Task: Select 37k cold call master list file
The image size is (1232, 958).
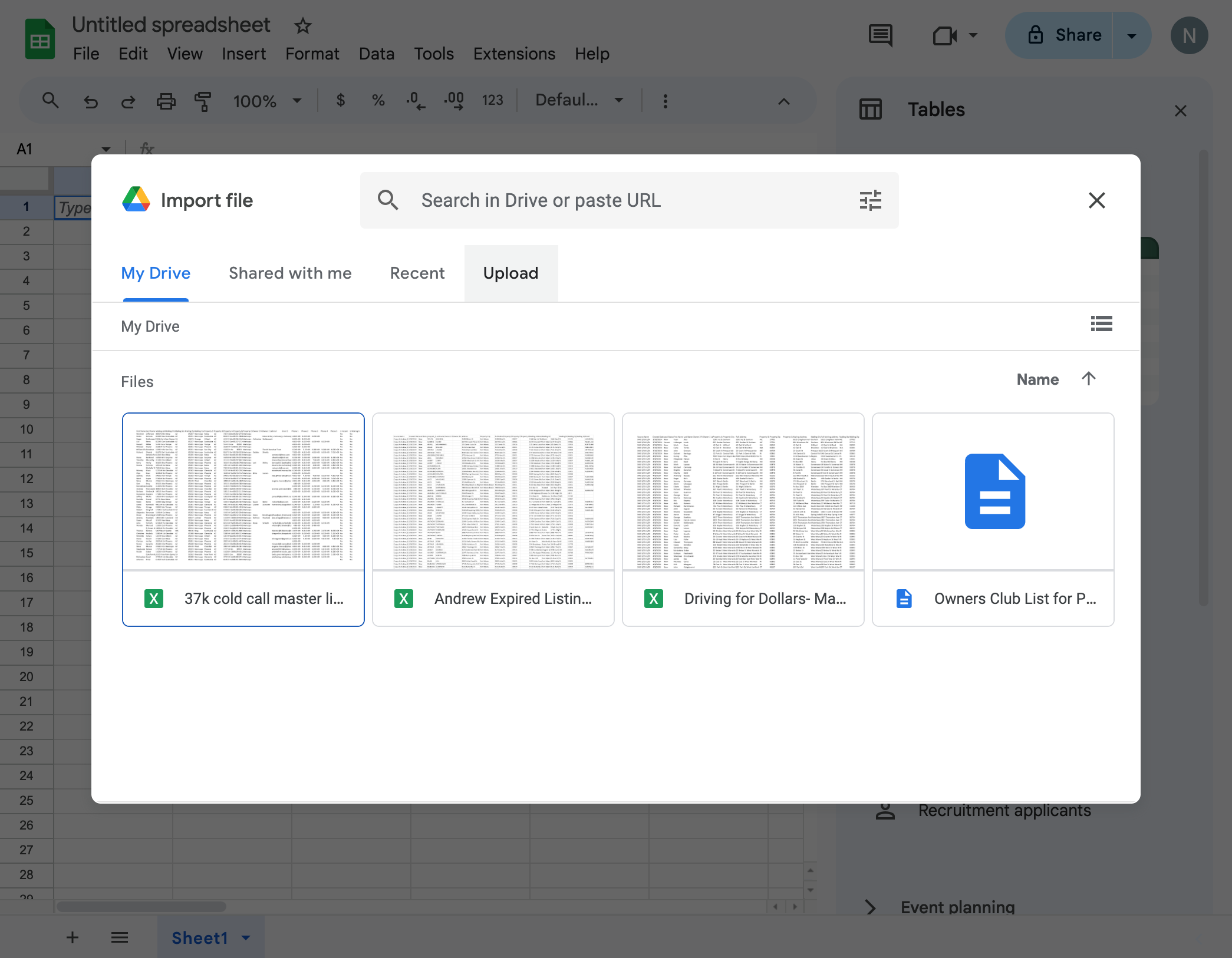Action: coord(243,520)
